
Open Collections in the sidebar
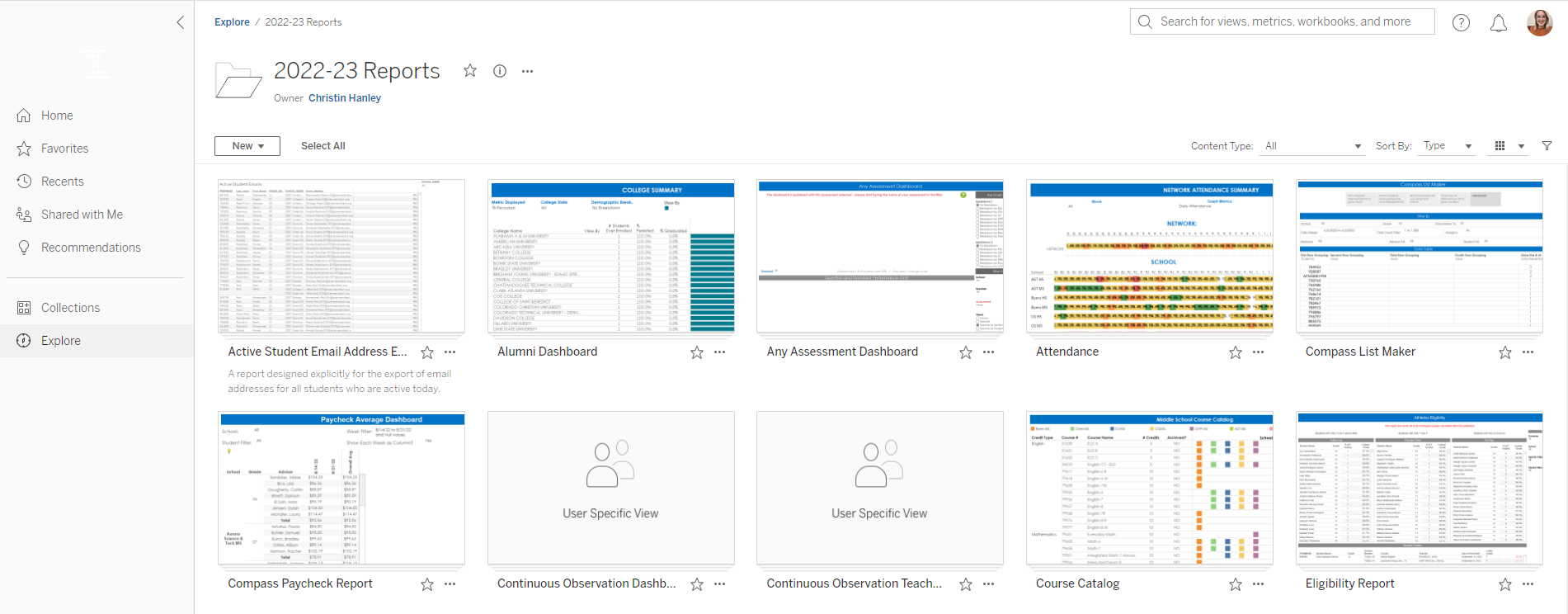pos(70,308)
